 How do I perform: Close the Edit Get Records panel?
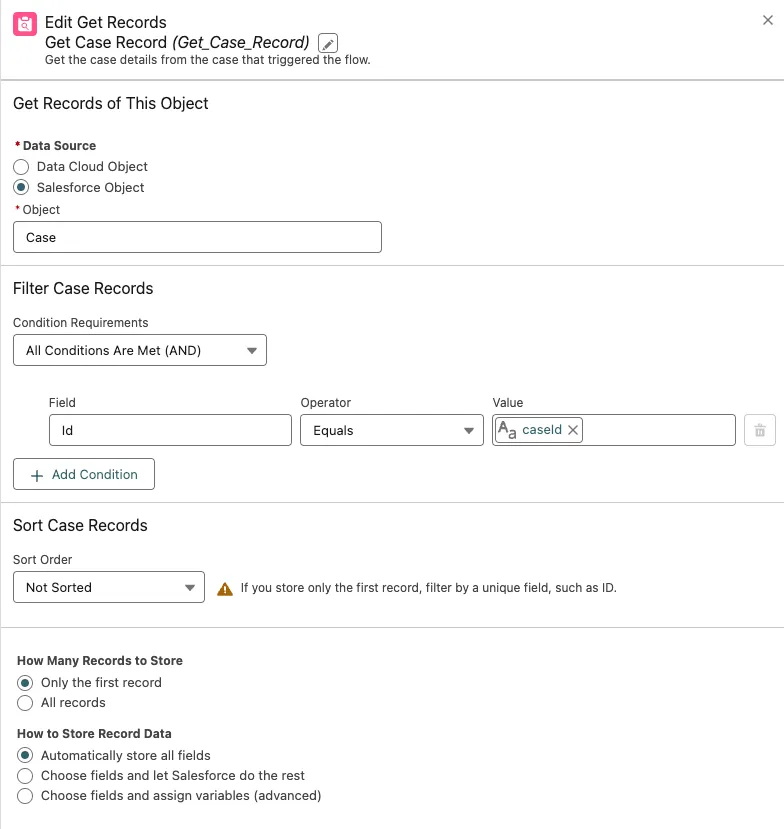pos(767,20)
